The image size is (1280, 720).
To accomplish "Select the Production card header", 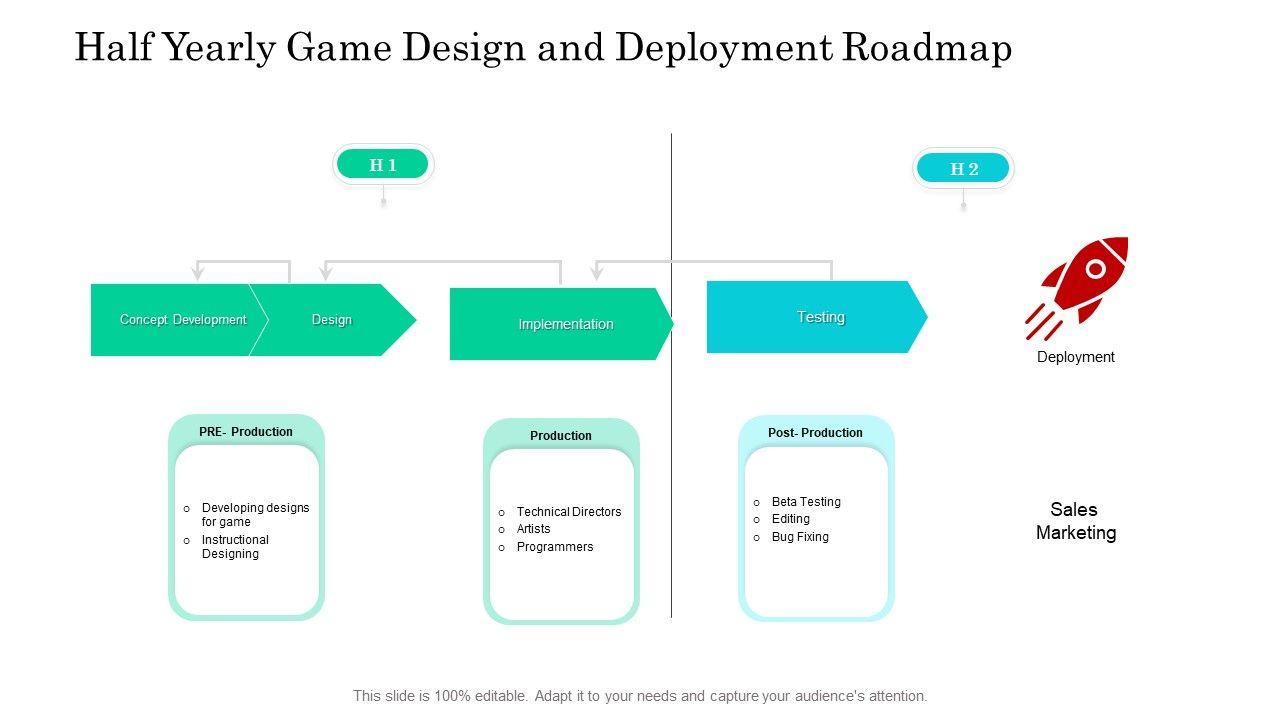I will [561, 436].
